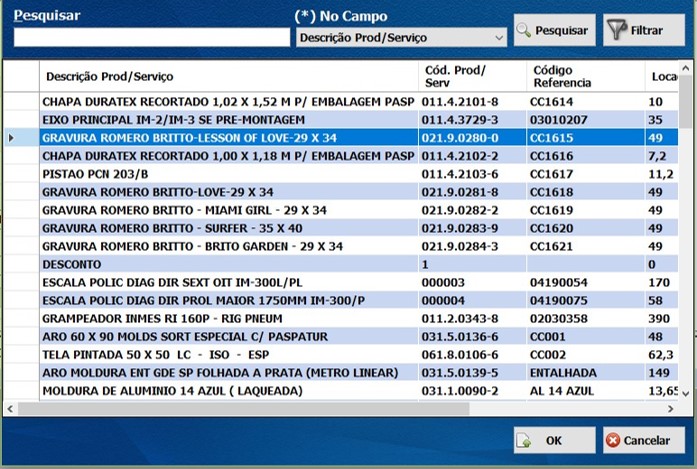Click the value 170 in the ESCALA SEXT OIT row

coord(659,283)
